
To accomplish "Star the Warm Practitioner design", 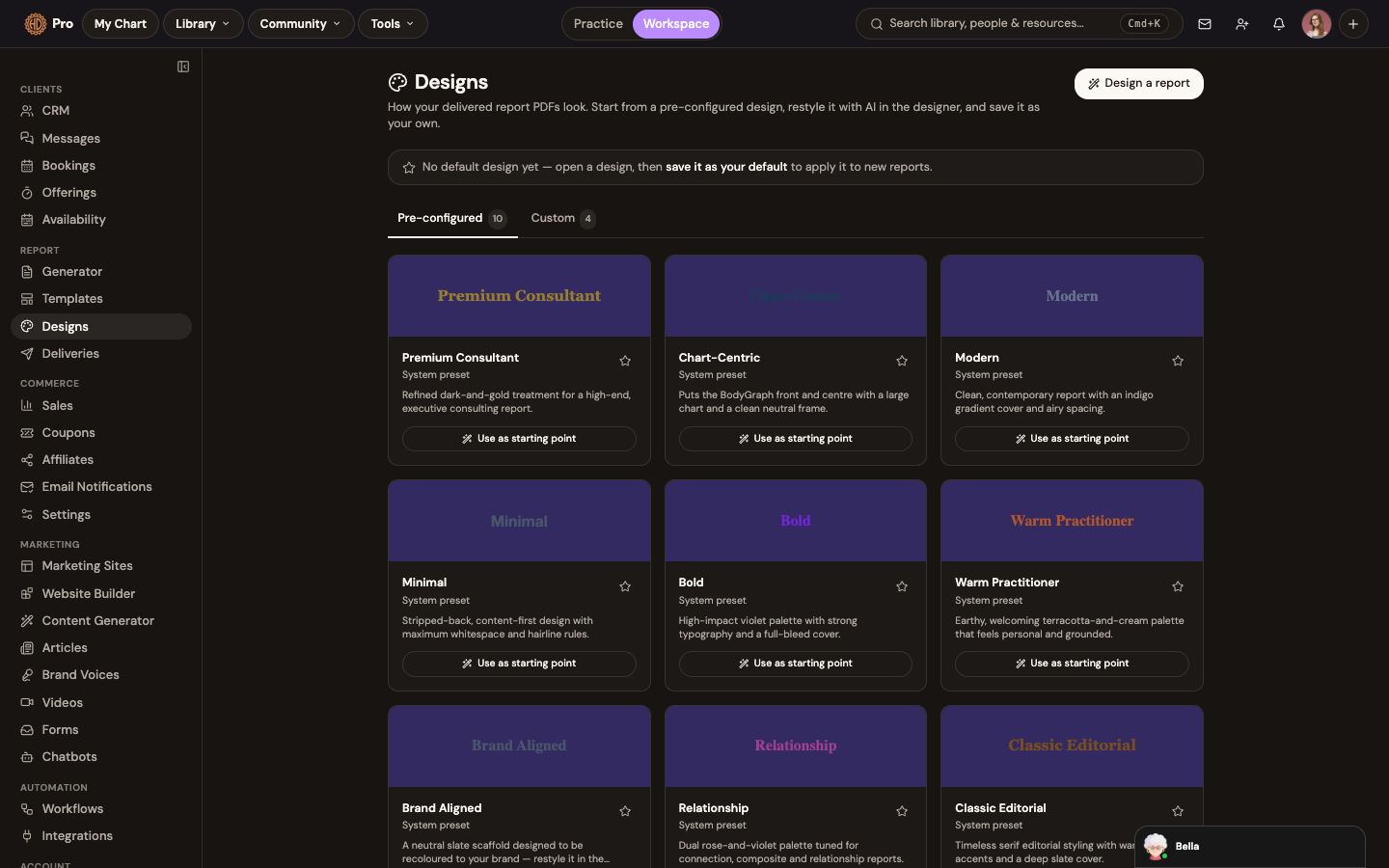I will tap(1178, 586).
